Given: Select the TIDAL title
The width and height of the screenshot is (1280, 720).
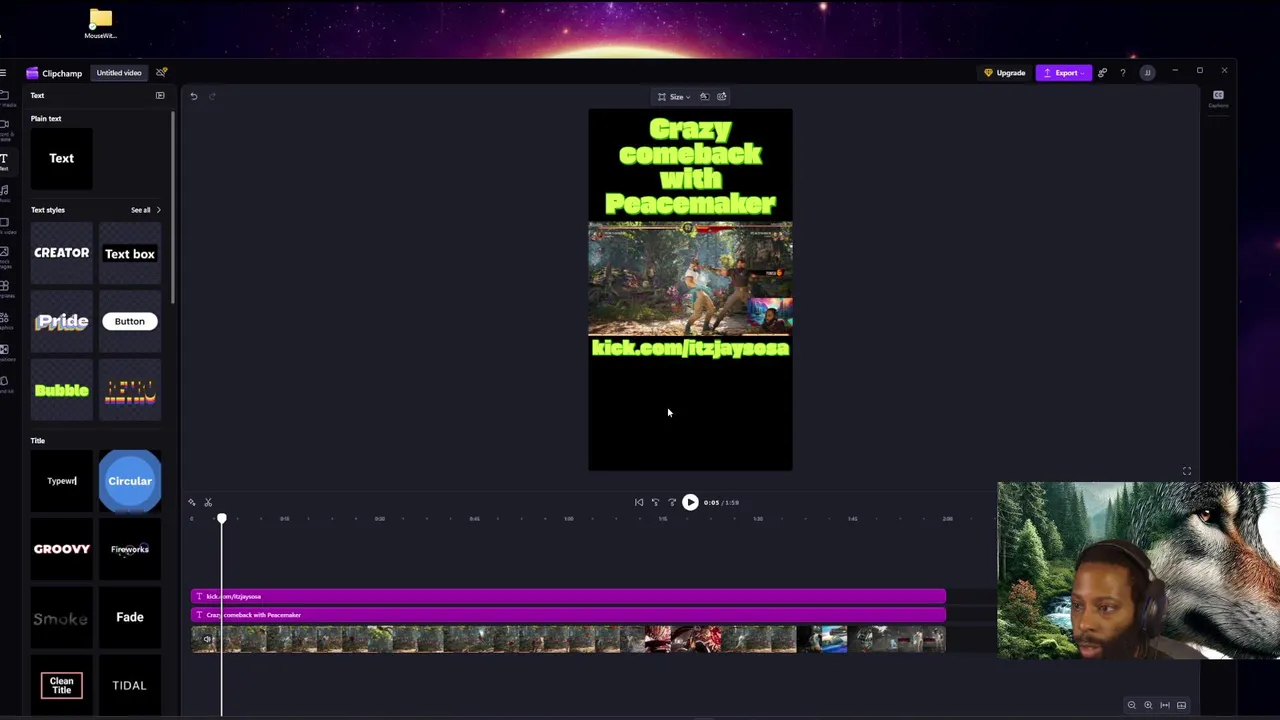Looking at the screenshot, I should pyautogui.click(x=130, y=685).
